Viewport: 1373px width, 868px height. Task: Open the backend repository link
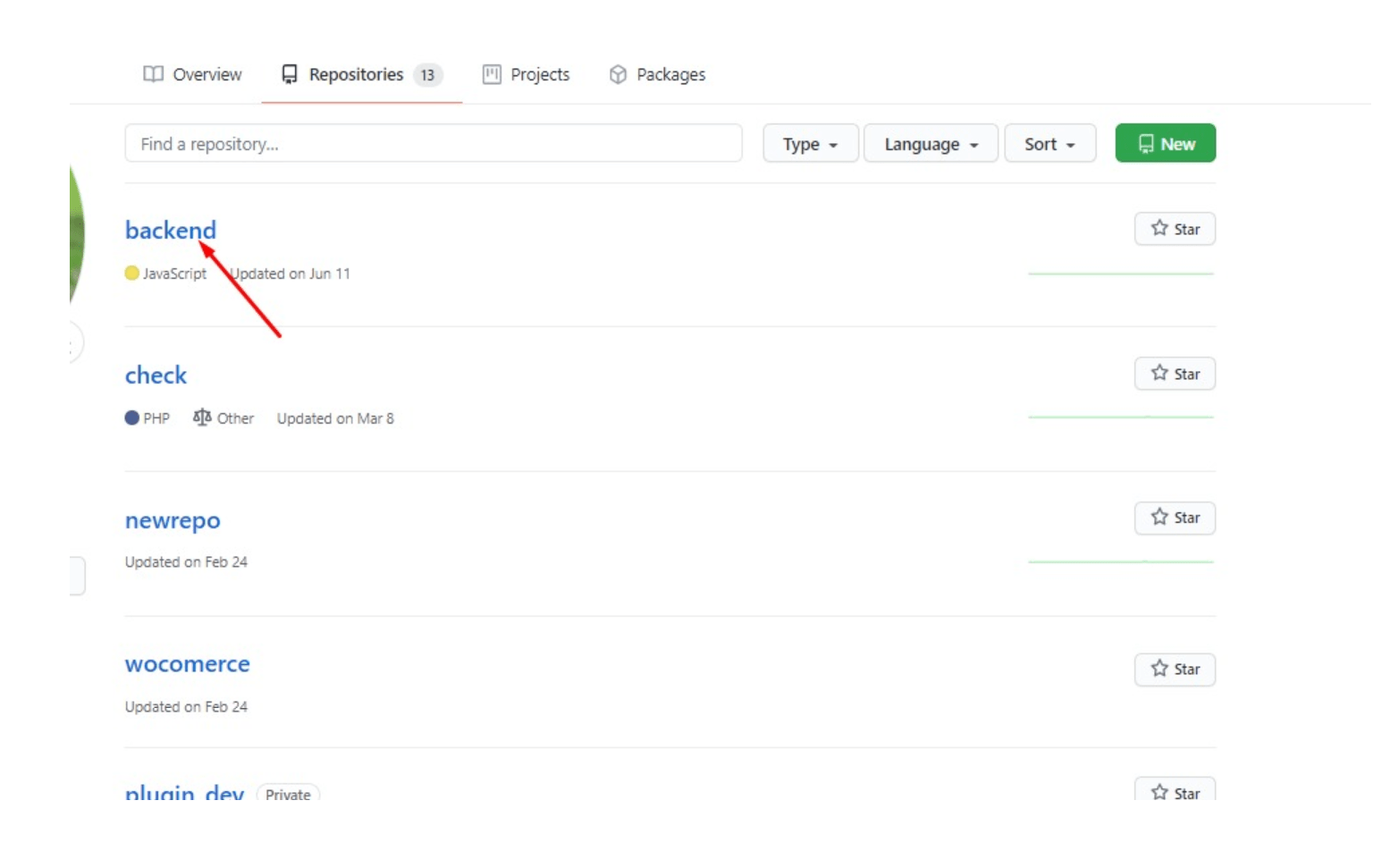(170, 230)
